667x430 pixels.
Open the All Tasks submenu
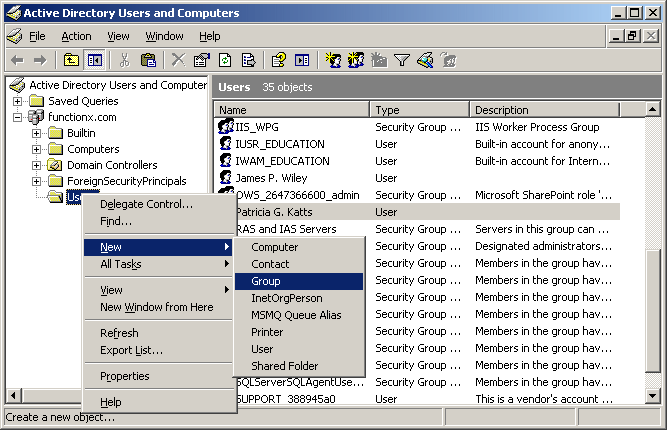[x=158, y=264]
